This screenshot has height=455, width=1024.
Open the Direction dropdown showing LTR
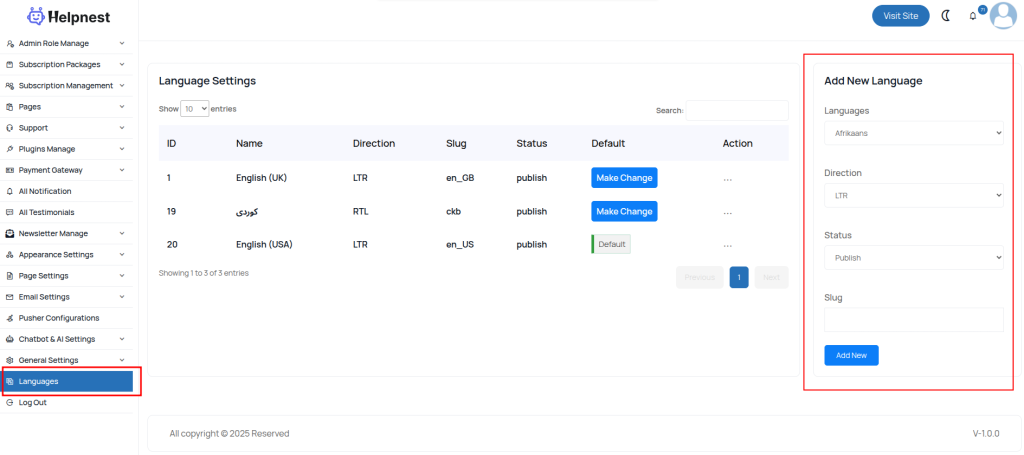pyautogui.click(x=913, y=196)
